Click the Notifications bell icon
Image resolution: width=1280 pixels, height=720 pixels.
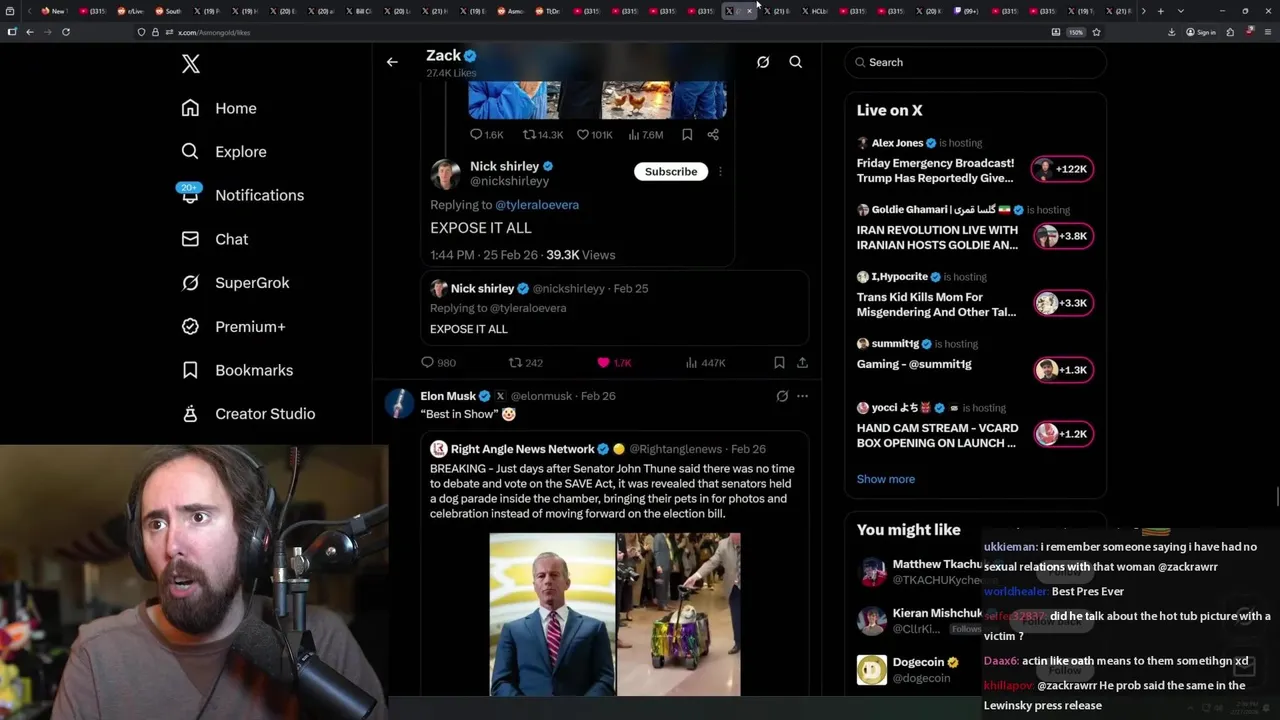click(x=190, y=195)
